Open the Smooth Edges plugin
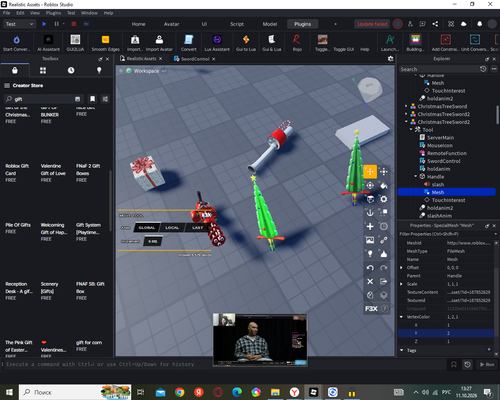The image size is (500, 400). pyautogui.click(x=105, y=43)
